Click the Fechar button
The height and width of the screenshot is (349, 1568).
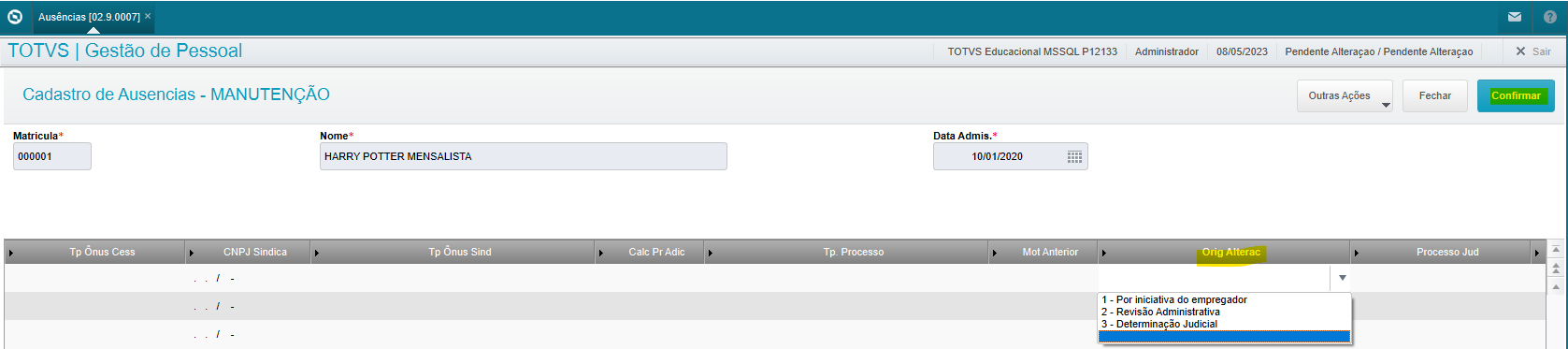coord(1435,95)
